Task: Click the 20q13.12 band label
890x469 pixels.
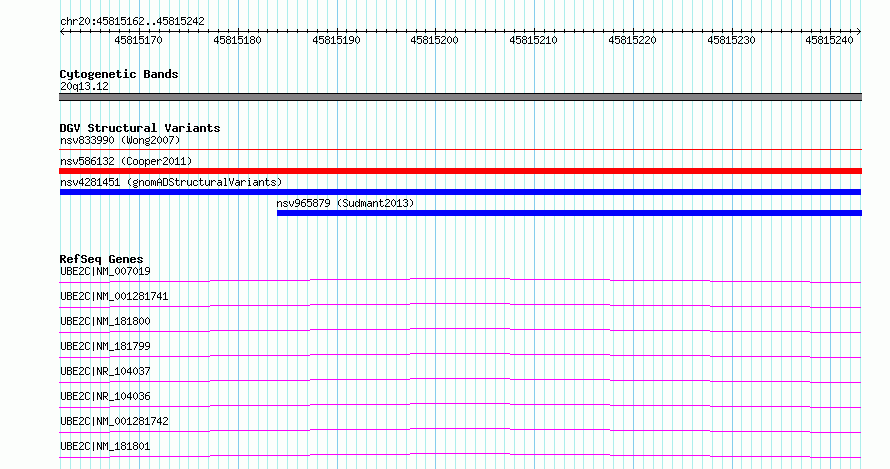Action: pos(84,86)
